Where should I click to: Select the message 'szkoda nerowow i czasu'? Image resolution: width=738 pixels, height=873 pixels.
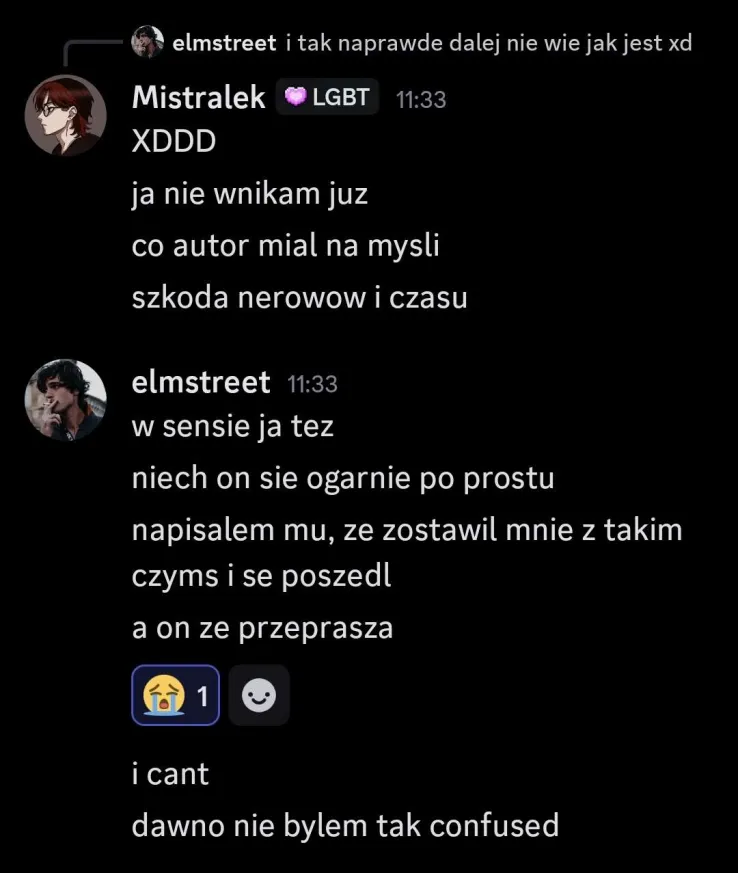pyautogui.click(x=299, y=297)
